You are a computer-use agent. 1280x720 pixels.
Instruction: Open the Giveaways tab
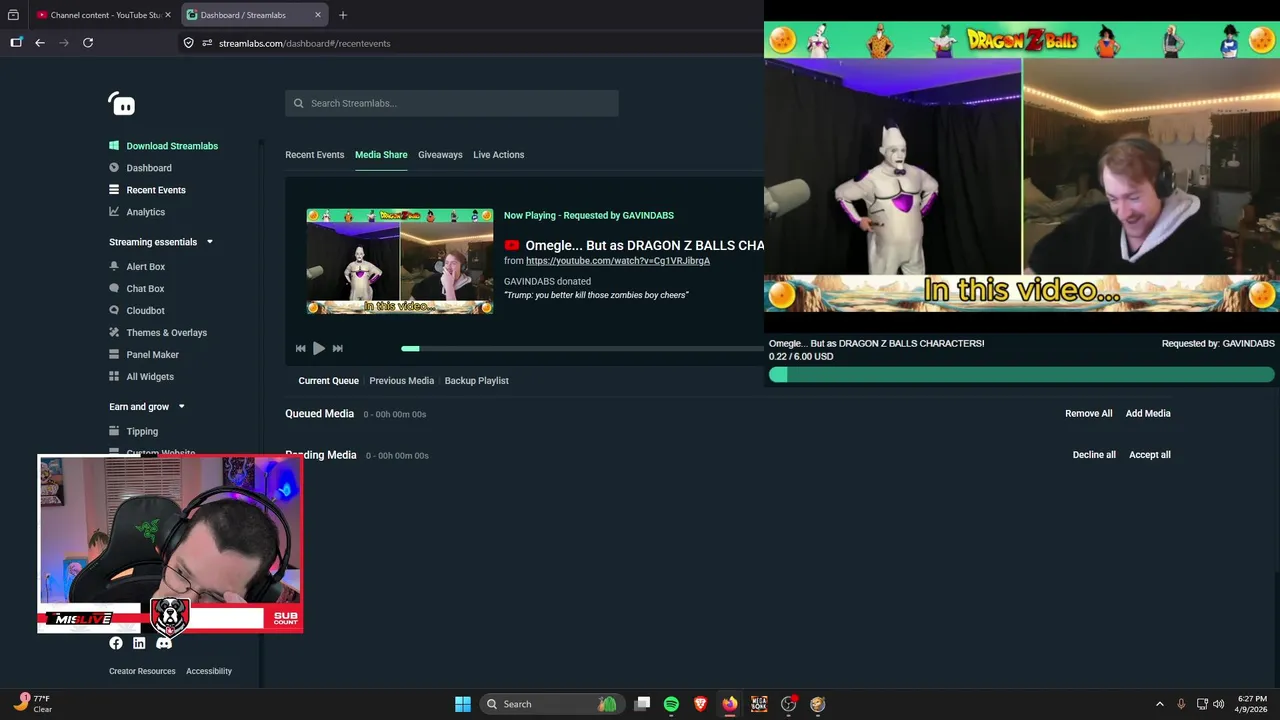(x=440, y=155)
